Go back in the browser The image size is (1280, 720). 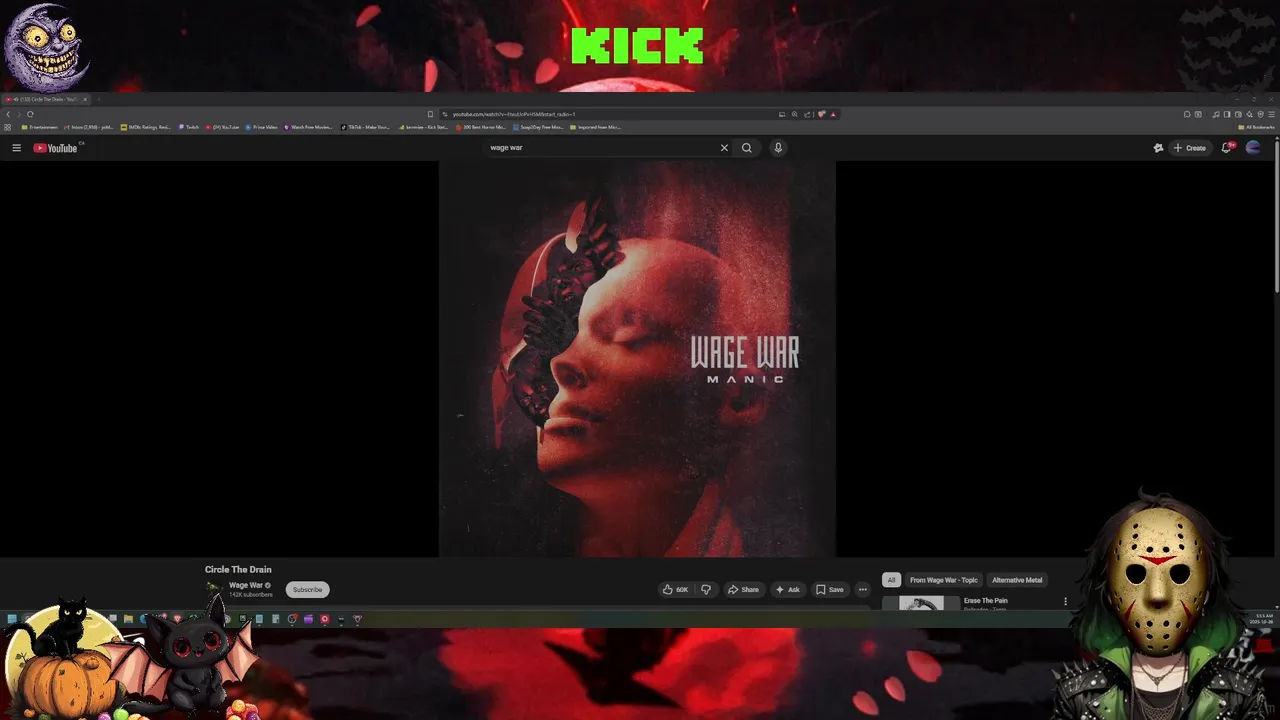pyautogui.click(x=8, y=114)
